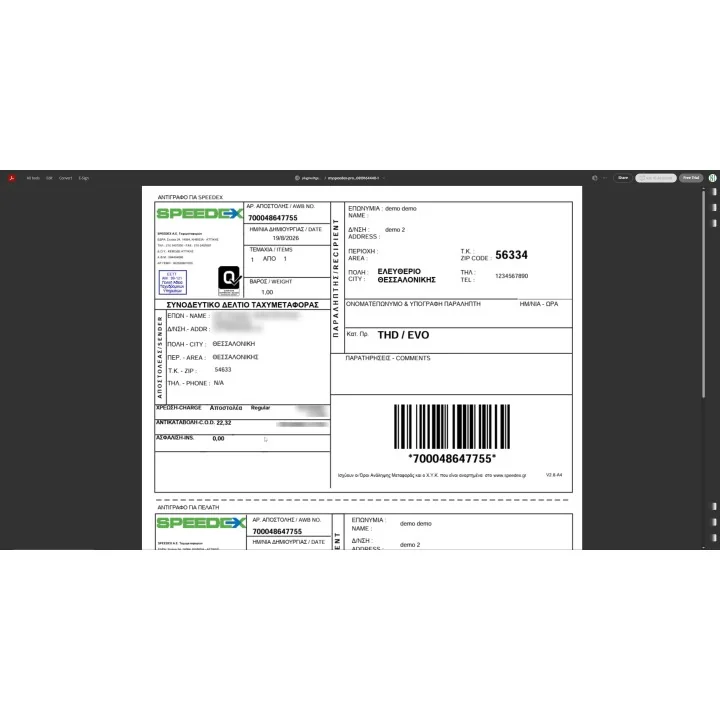The width and height of the screenshot is (720, 720).
Task: Click the www.speedex.gr website text
Action: 509,475
